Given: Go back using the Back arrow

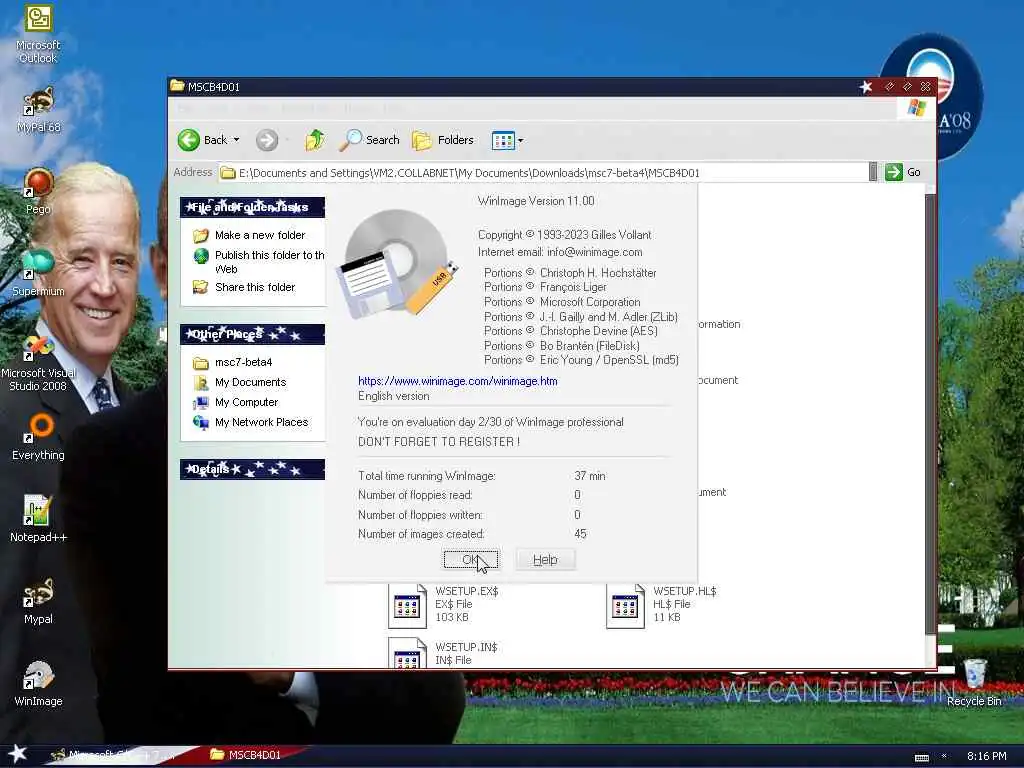Looking at the screenshot, I should tap(202, 140).
